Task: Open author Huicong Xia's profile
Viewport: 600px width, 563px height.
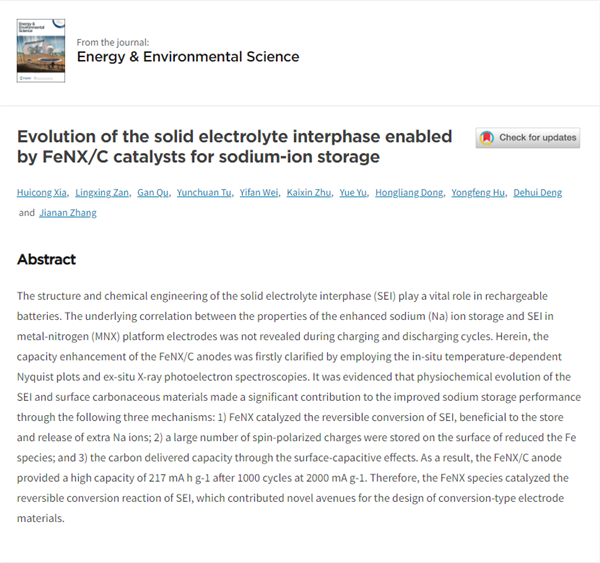Action: coord(44,192)
